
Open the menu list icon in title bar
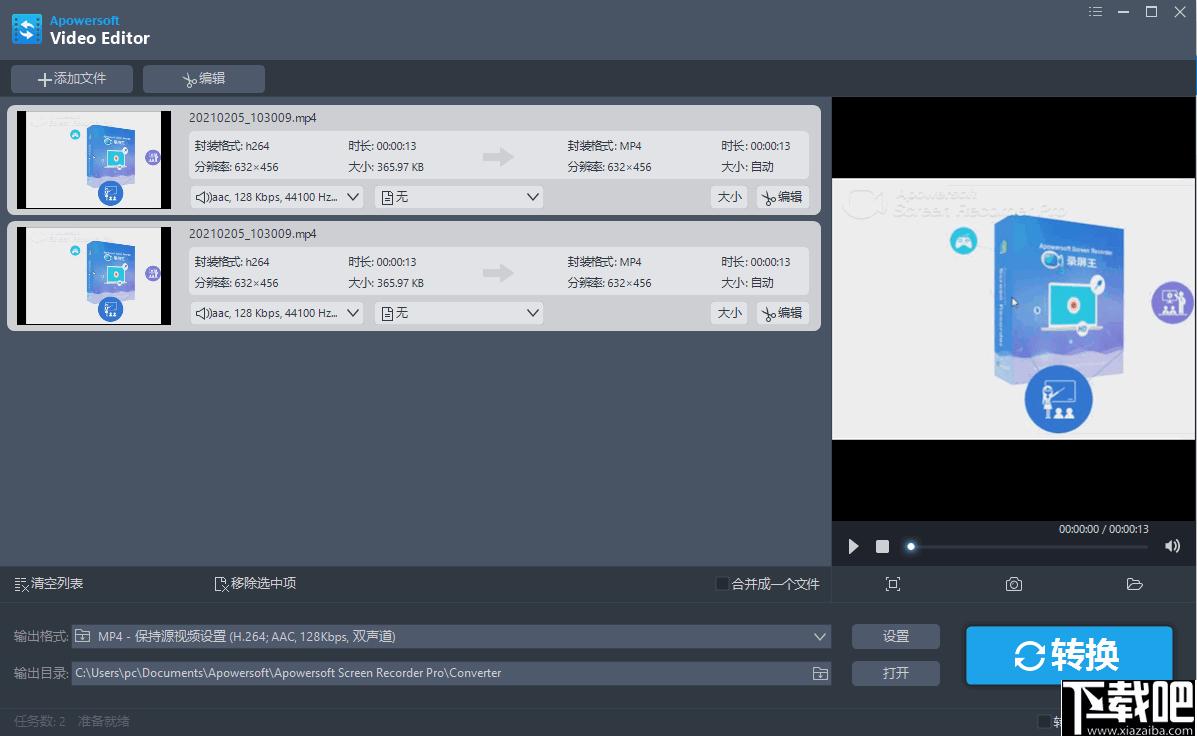[x=1095, y=11]
